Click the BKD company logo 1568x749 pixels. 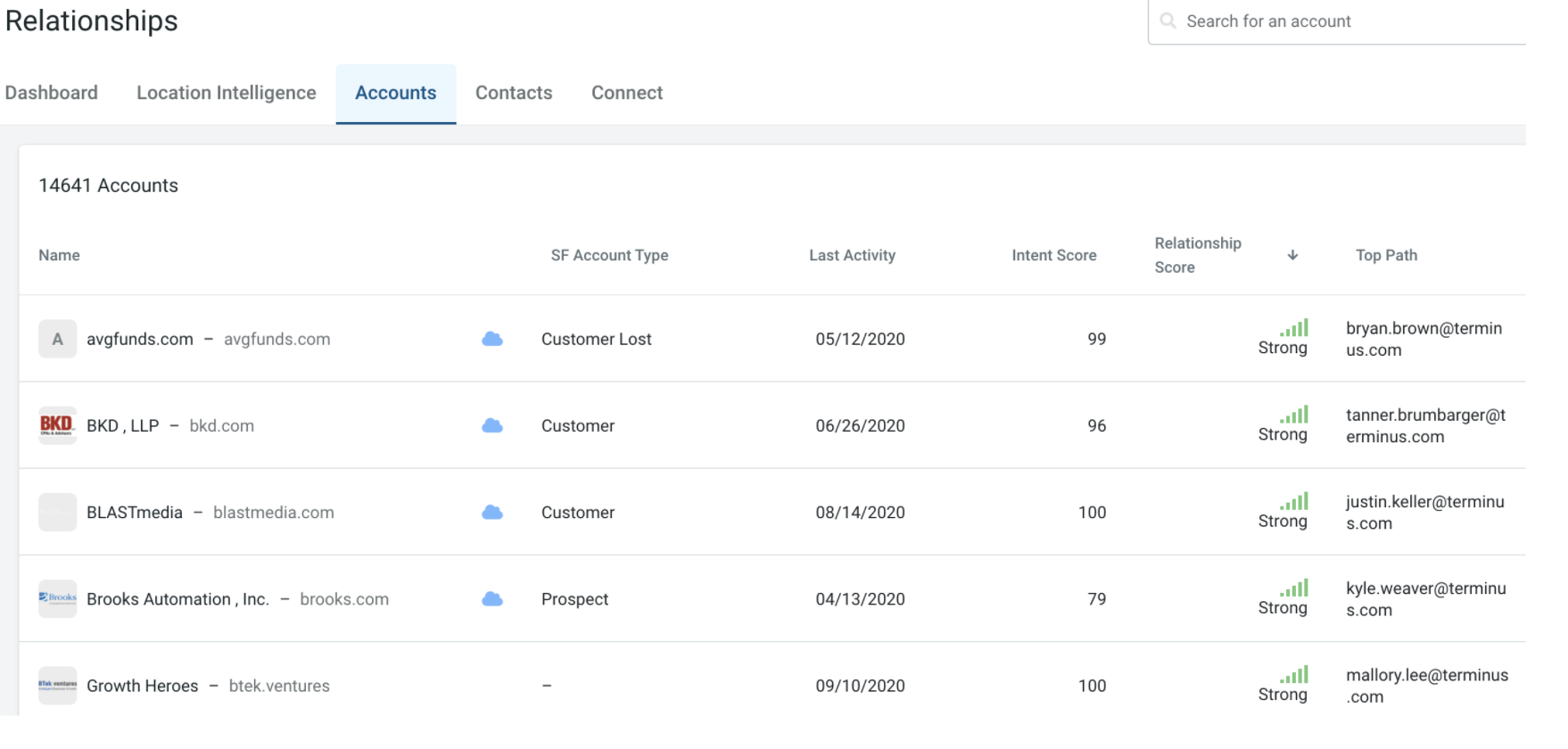[x=58, y=425]
